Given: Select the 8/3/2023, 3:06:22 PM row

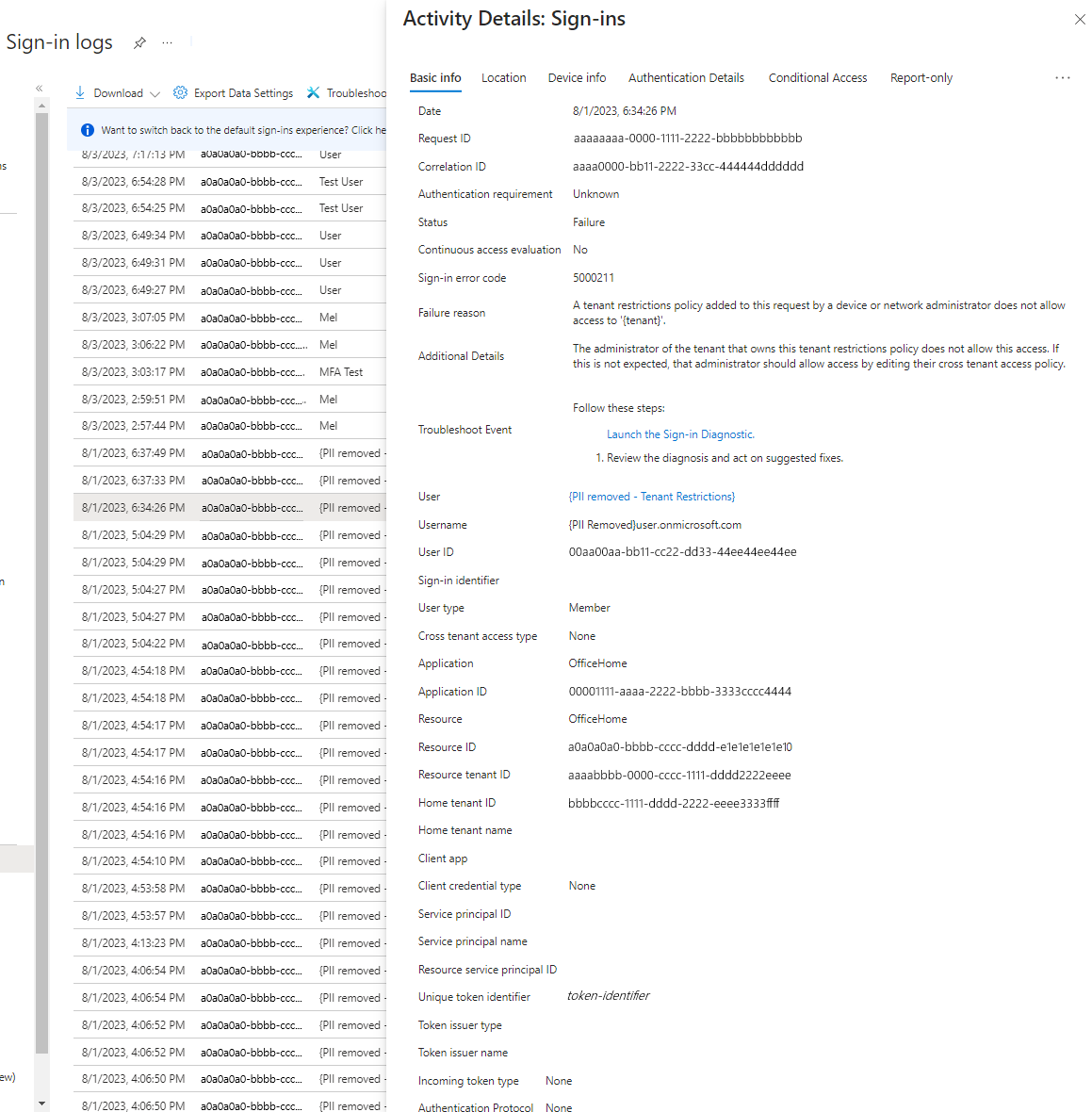Looking at the screenshot, I should (x=230, y=345).
